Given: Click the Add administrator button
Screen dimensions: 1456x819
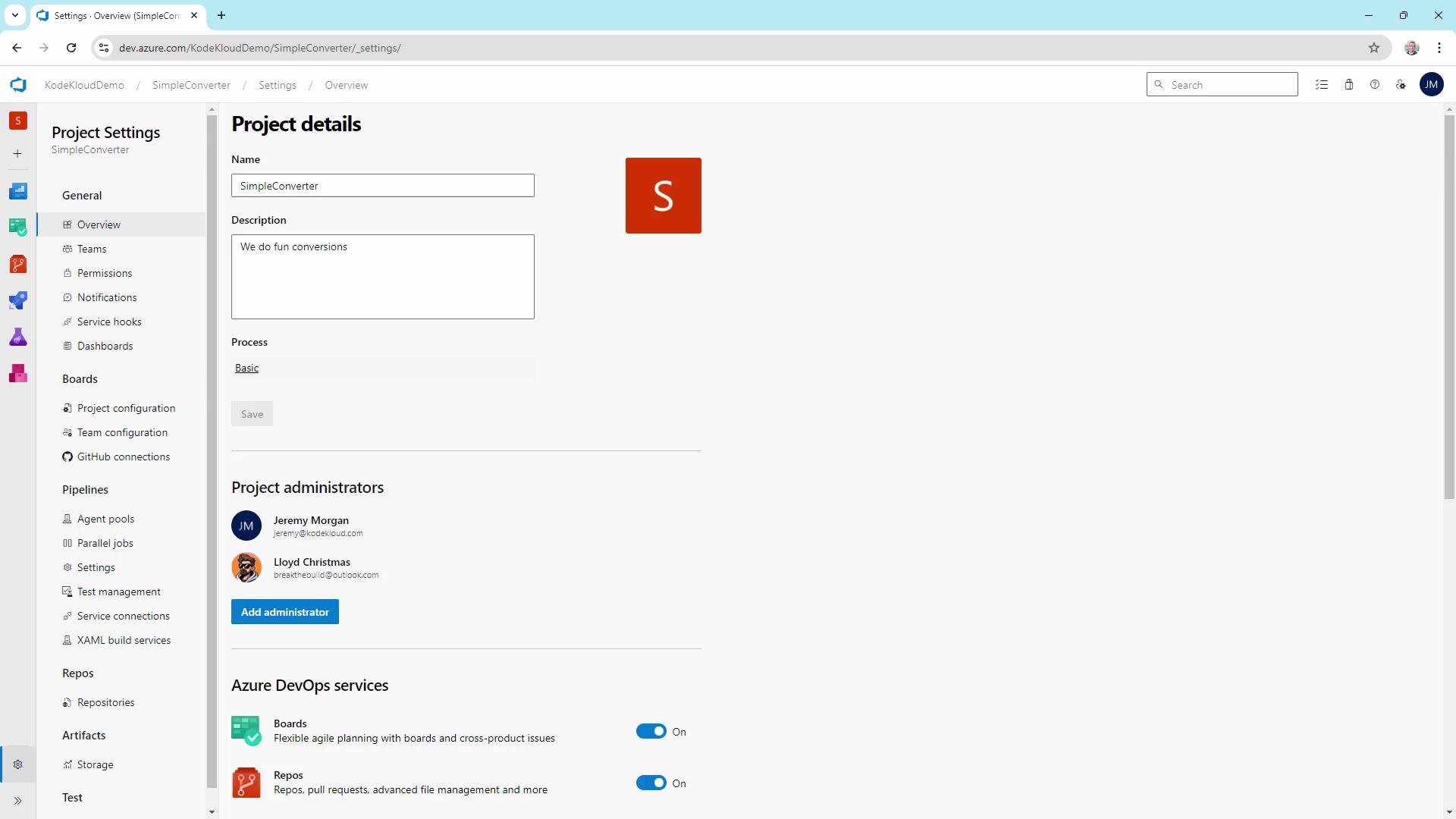Looking at the screenshot, I should [284, 612].
